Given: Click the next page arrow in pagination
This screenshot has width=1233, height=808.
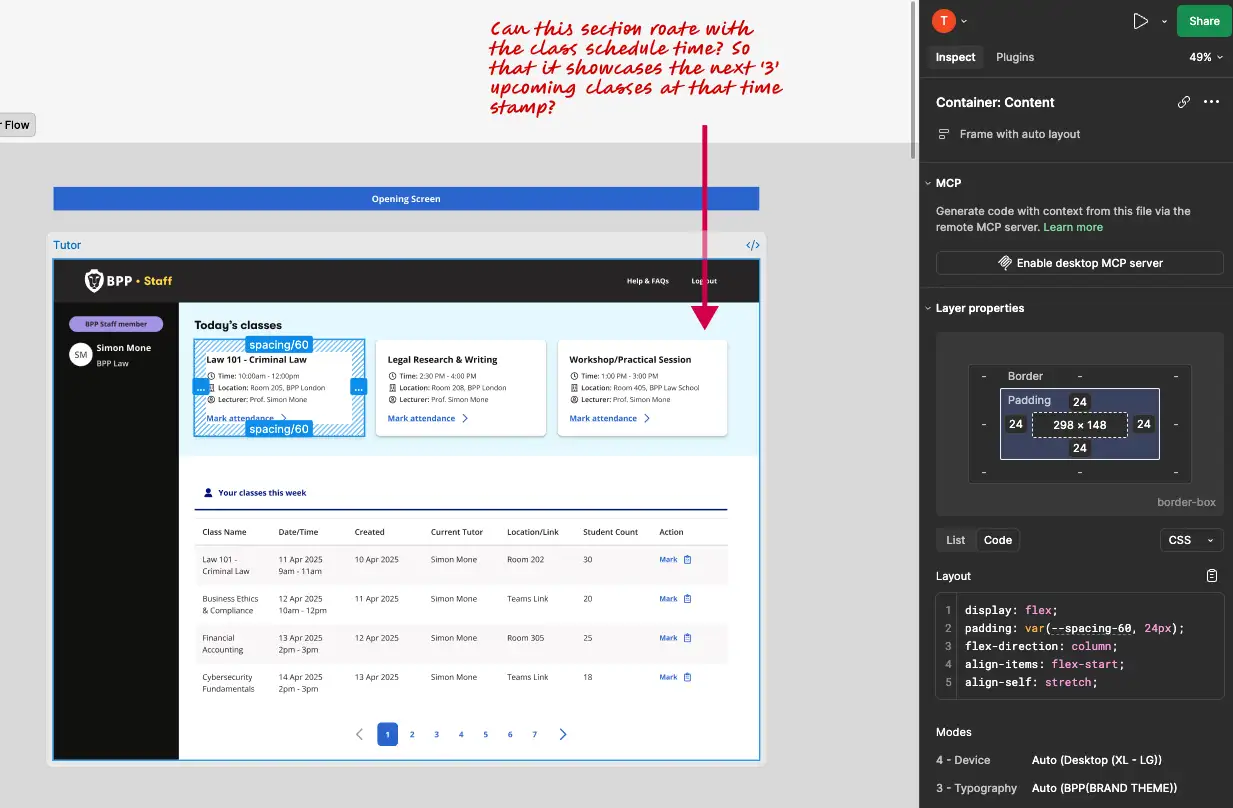Looking at the screenshot, I should (x=563, y=734).
